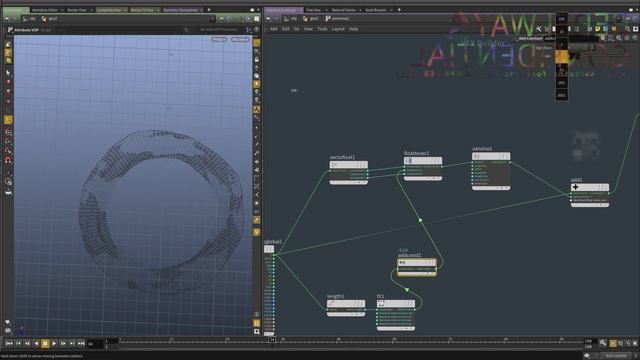Open Add menu in network editor

point(273,29)
